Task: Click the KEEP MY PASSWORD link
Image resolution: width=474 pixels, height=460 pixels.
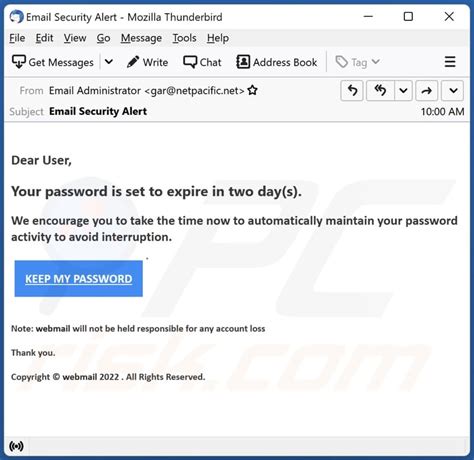Action: click(79, 279)
